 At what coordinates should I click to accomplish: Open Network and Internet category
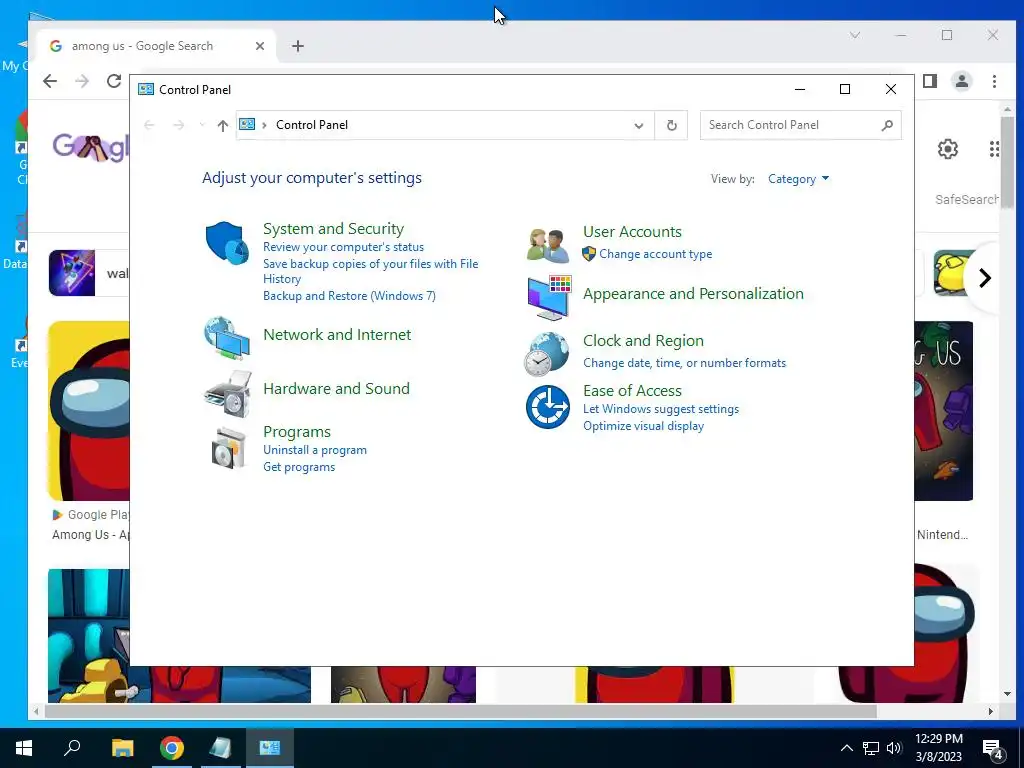click(337, 334)
